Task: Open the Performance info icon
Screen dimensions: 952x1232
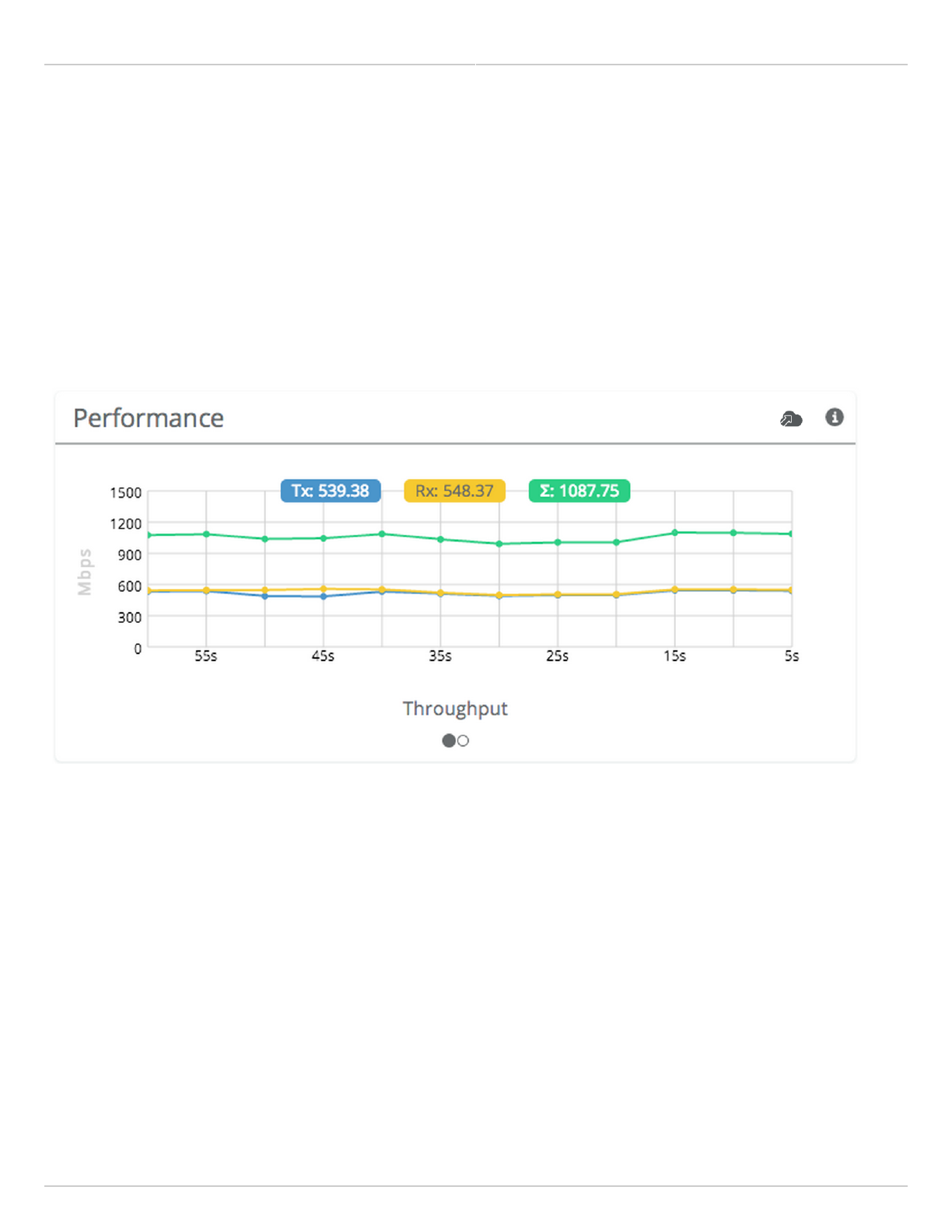Action: click(x=835, y=418)
